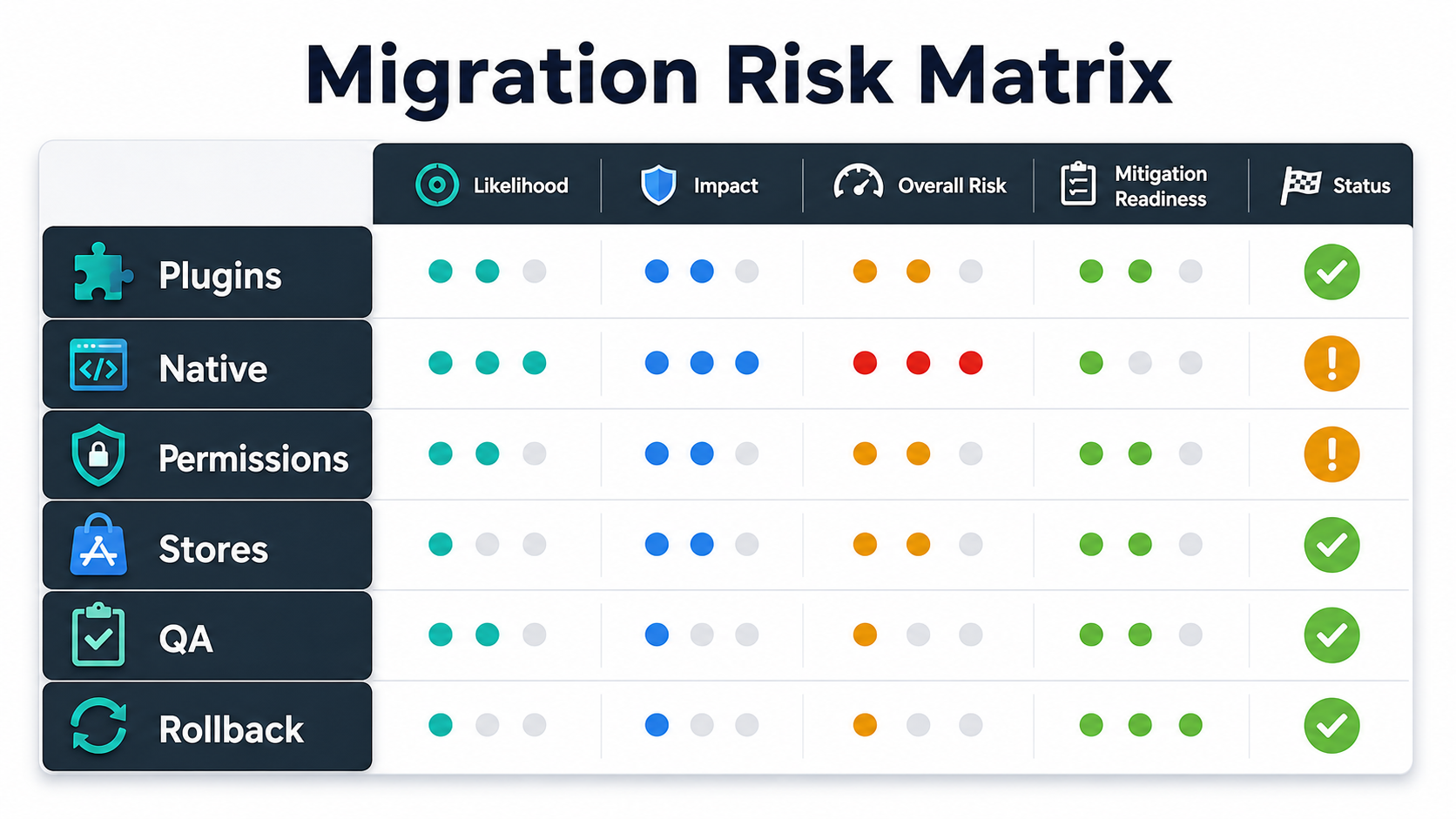Click Permissions' first blue Impact dot

click(x=657, y=453)
